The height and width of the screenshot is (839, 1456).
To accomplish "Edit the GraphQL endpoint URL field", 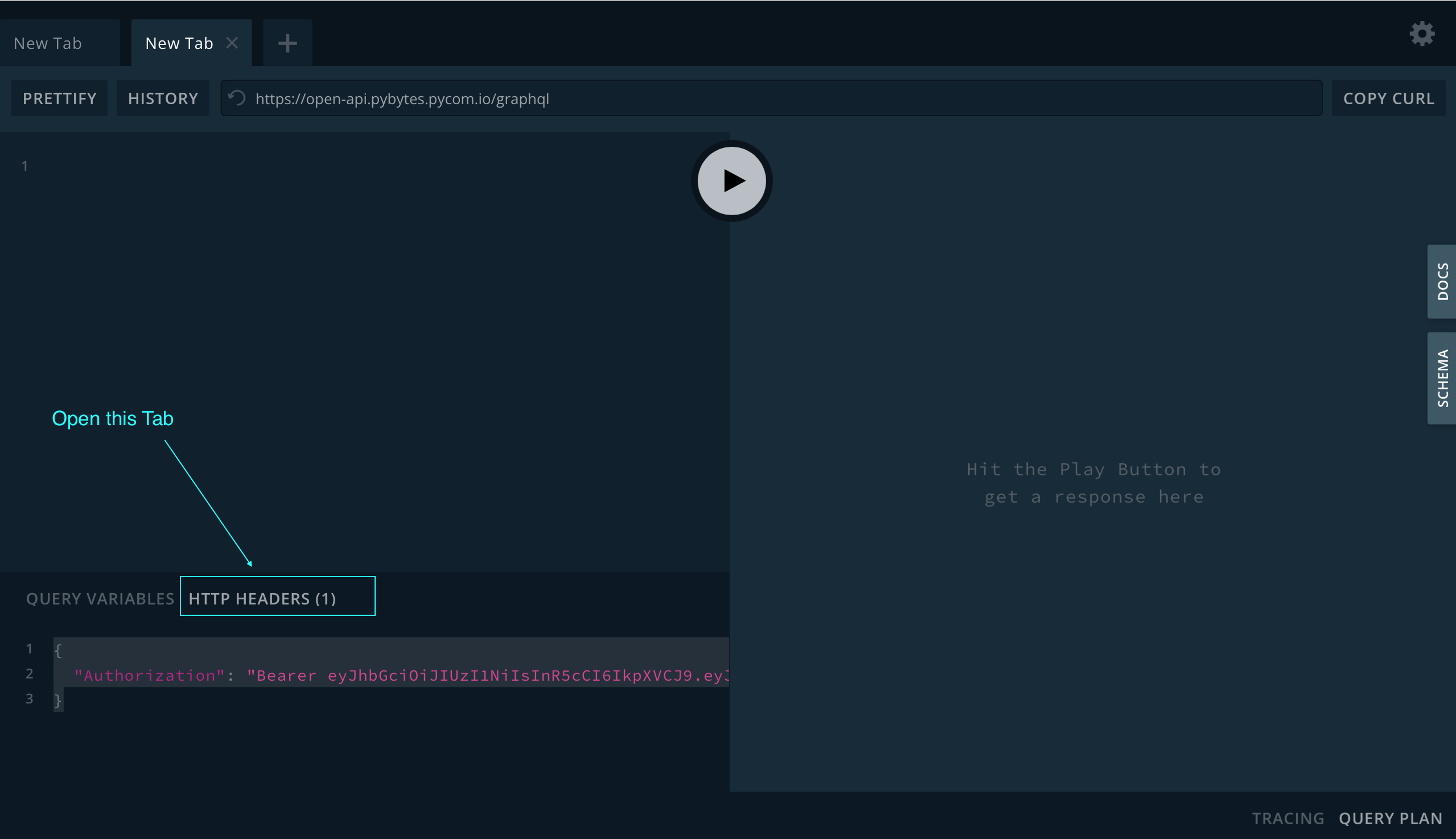I will 749,98.
